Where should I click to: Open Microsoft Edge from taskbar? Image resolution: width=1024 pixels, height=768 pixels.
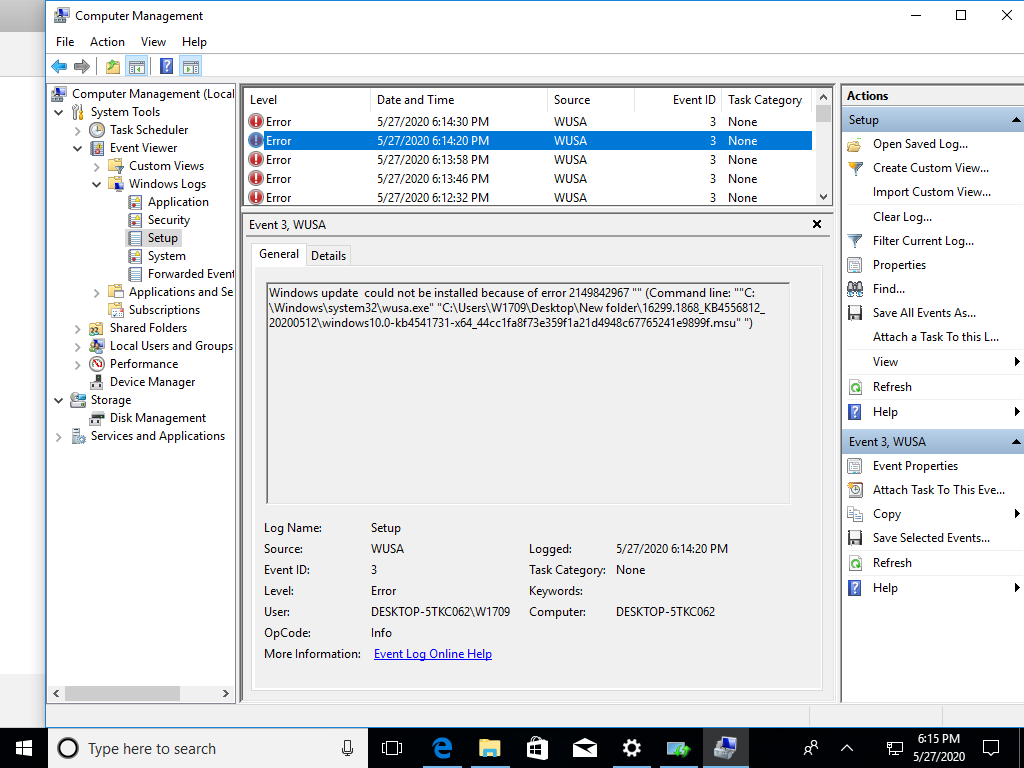[443, 748]
